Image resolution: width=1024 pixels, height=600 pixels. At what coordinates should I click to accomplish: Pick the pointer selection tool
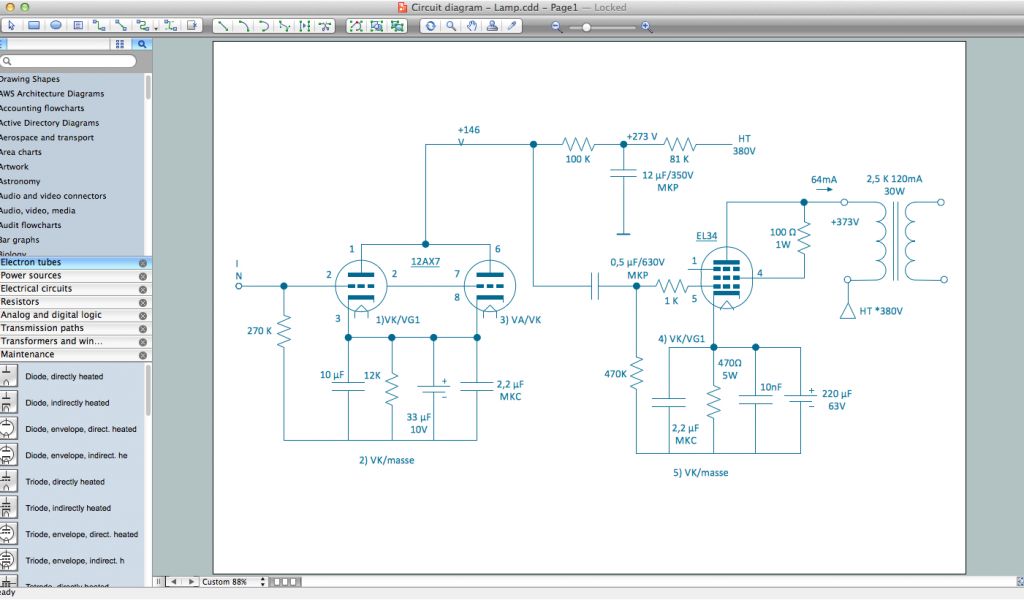point(12,26)
